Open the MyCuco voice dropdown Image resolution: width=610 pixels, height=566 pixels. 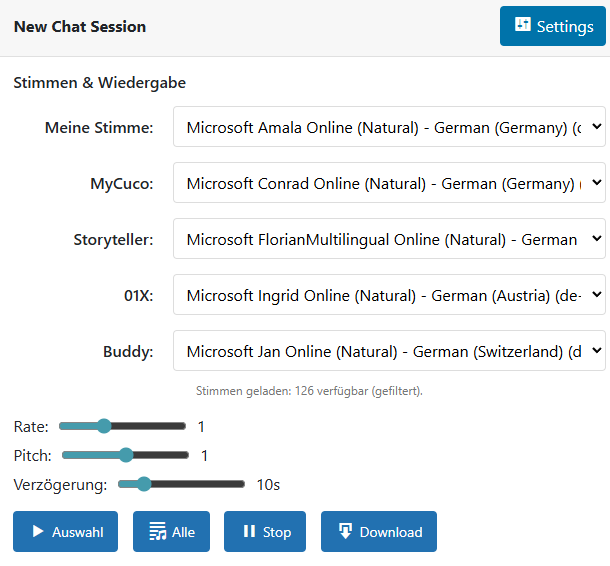click(x=389, y=183)
